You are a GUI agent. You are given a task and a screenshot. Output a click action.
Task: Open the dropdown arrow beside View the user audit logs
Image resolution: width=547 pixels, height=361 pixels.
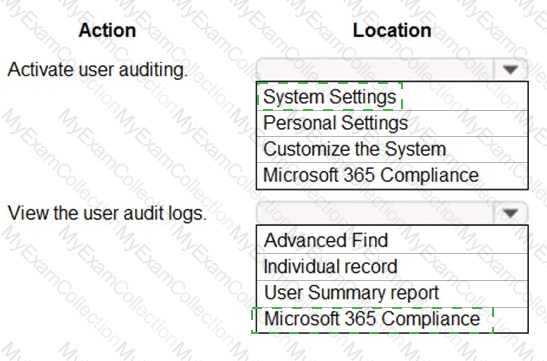coord(510,212)
